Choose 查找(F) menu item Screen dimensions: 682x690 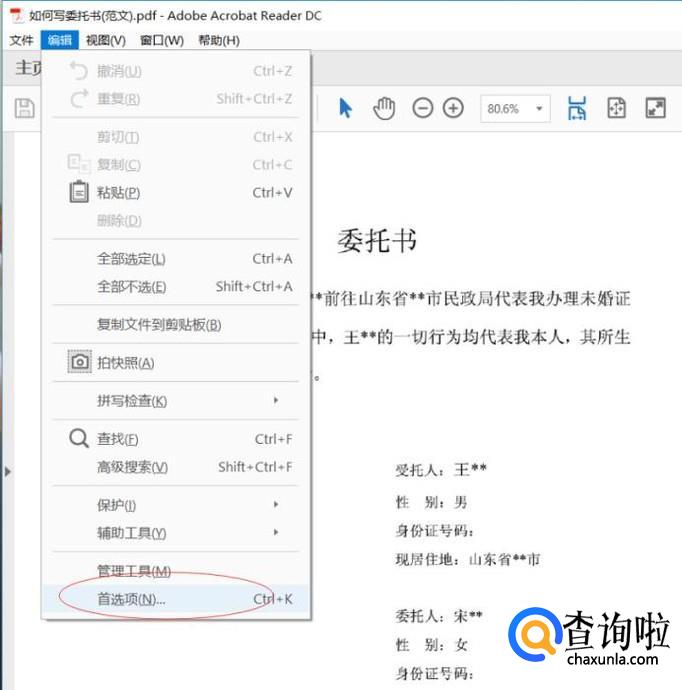(176, 439)
